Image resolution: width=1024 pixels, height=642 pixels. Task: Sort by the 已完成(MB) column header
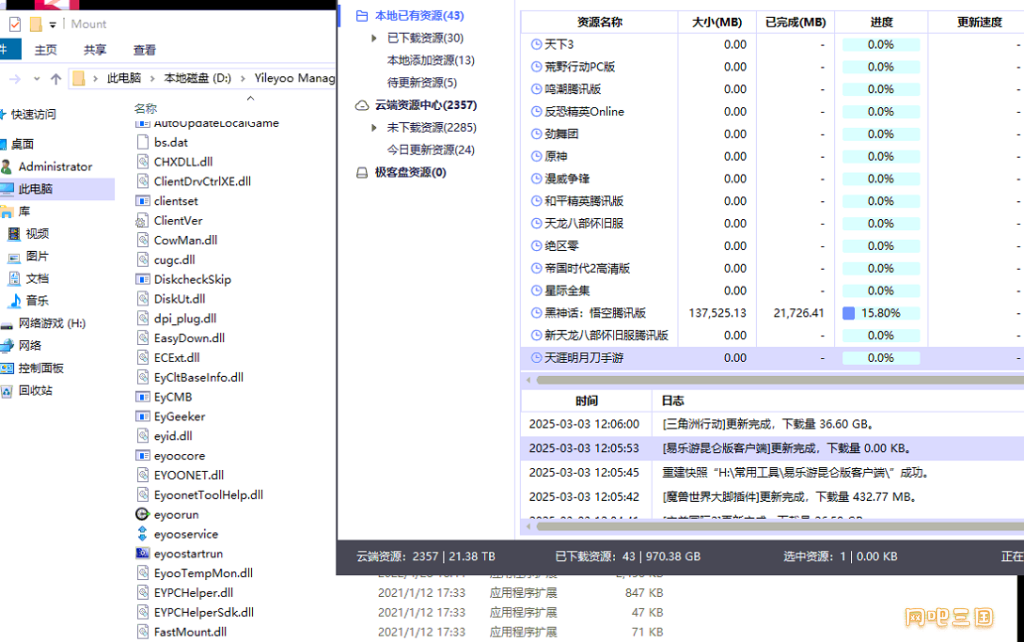(795, 22)
